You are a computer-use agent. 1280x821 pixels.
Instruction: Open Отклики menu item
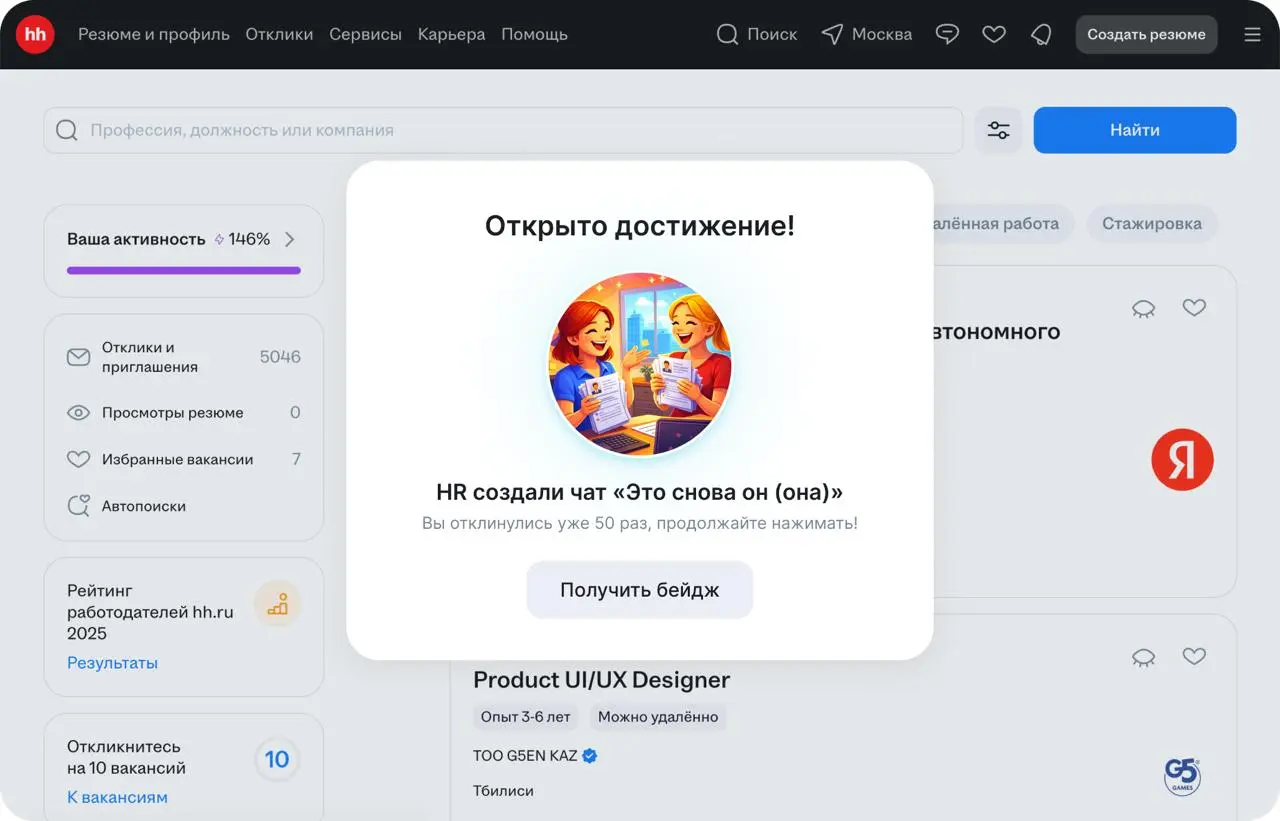(x=279, y=34)
